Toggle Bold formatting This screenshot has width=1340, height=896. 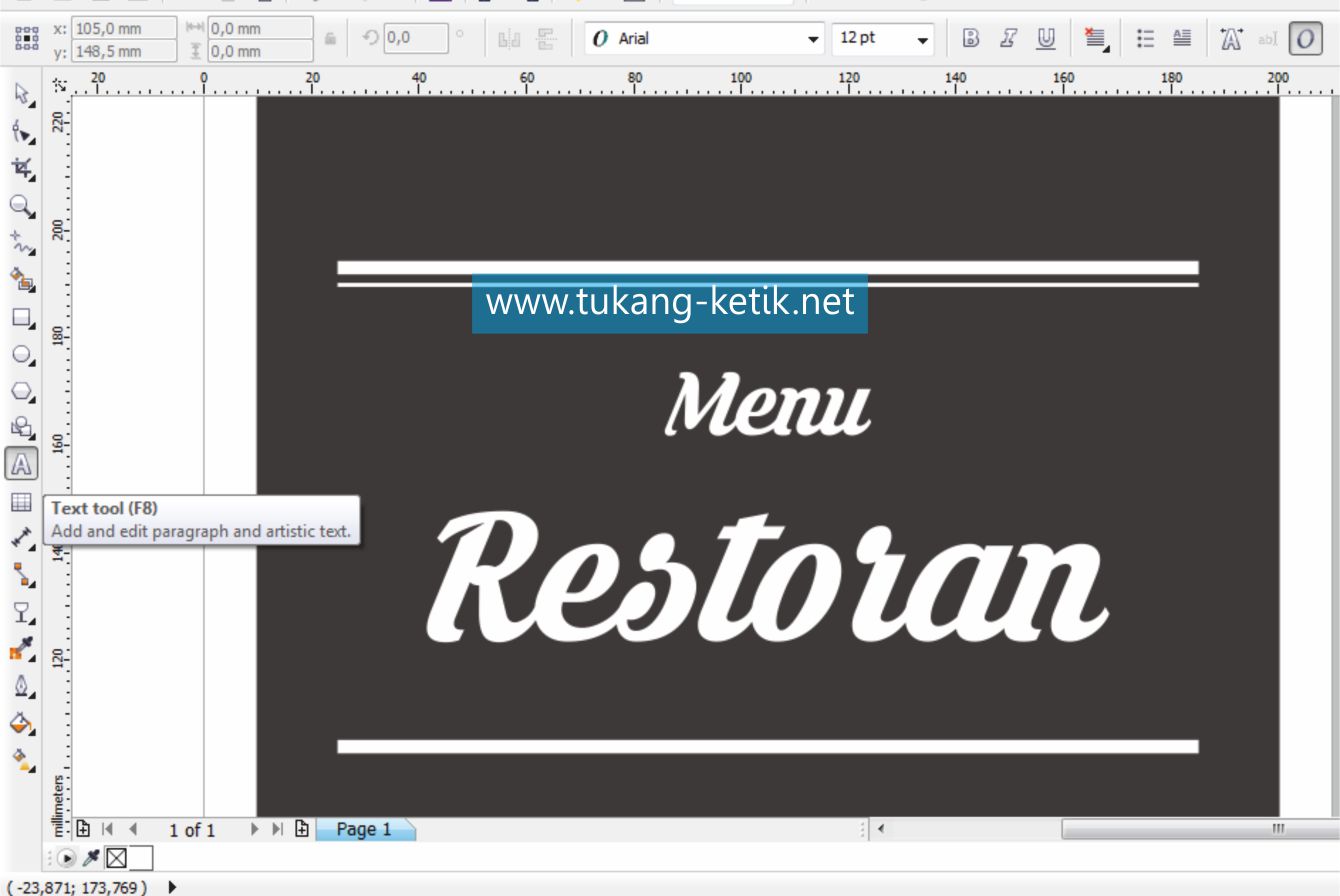pyautogui.click(x=970, y=39)
